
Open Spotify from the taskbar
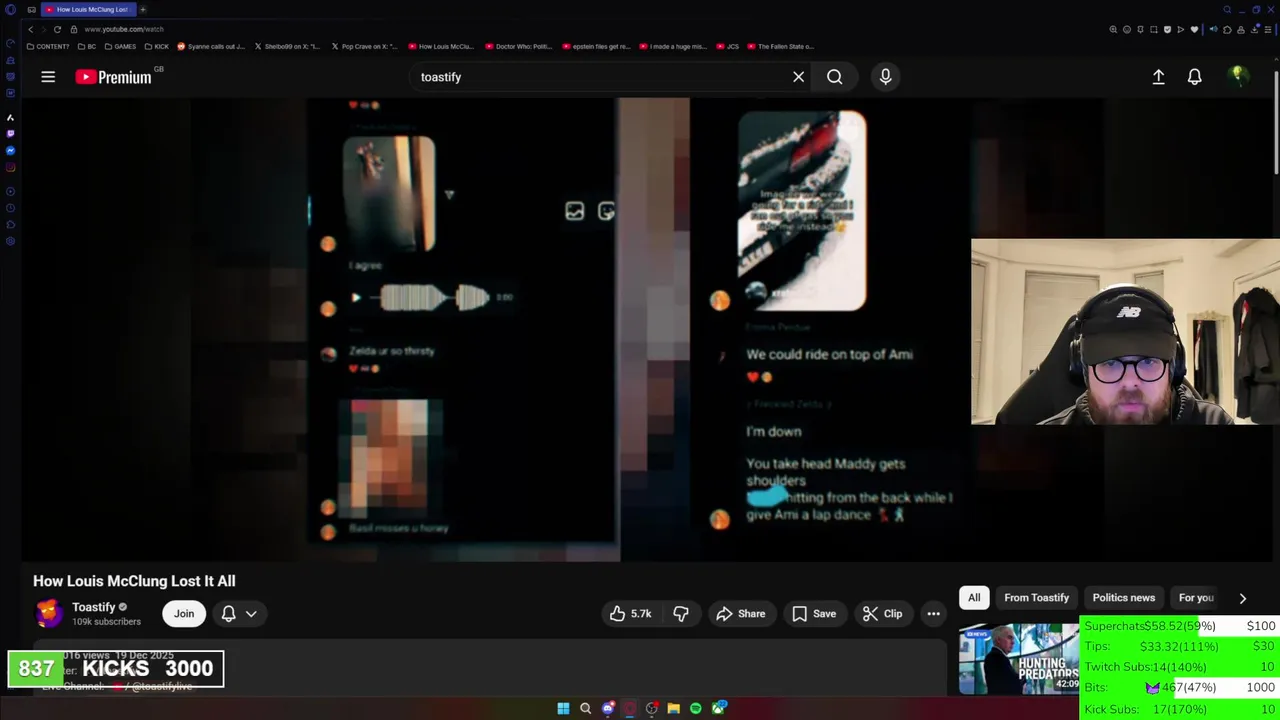coord(696,708)
